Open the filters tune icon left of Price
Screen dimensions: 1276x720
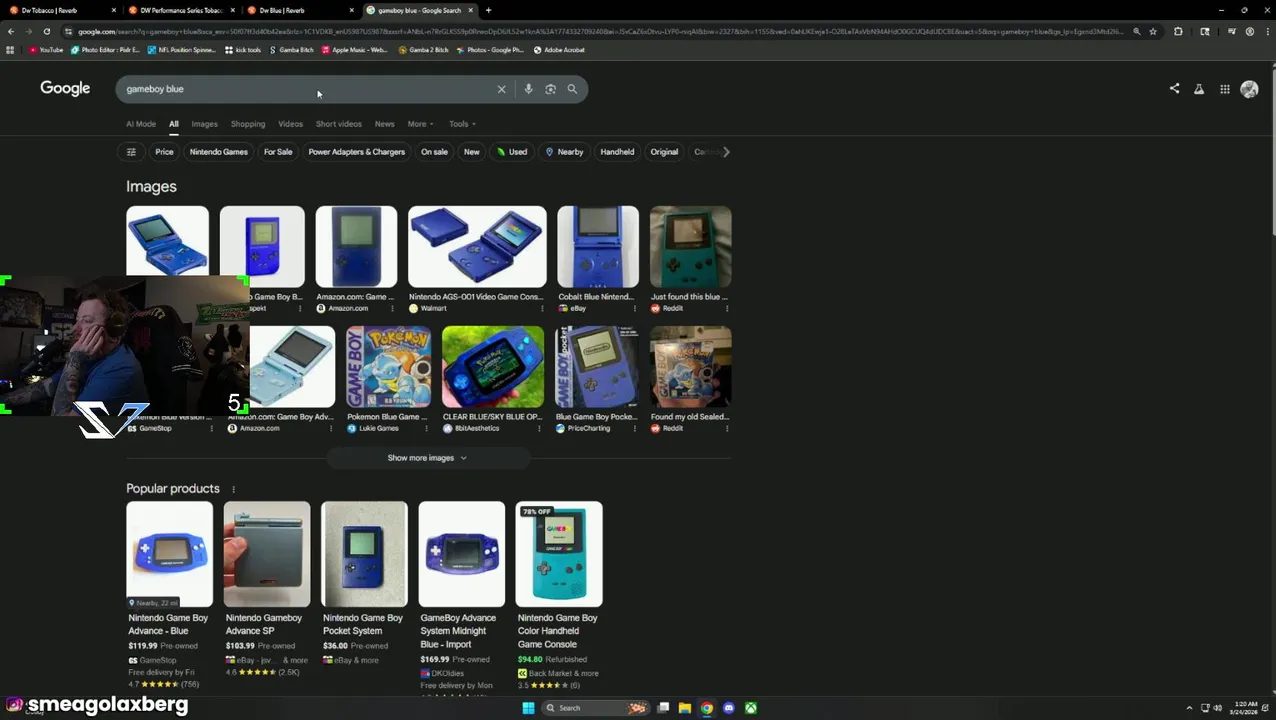[131, 152]
